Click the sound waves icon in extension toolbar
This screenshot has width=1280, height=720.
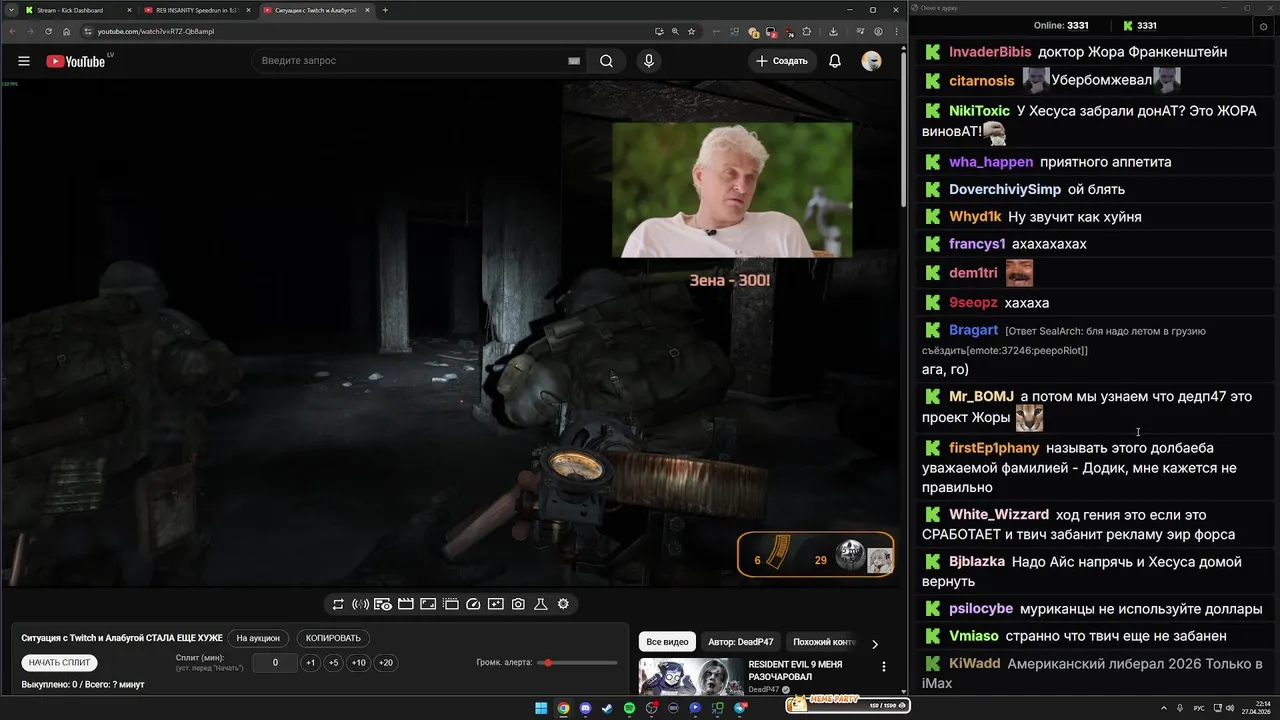[360, 604]
